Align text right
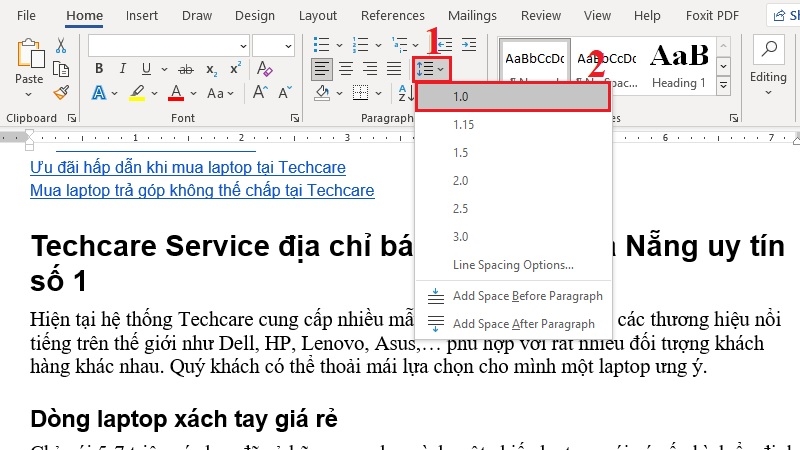 [x=370, y=69]
